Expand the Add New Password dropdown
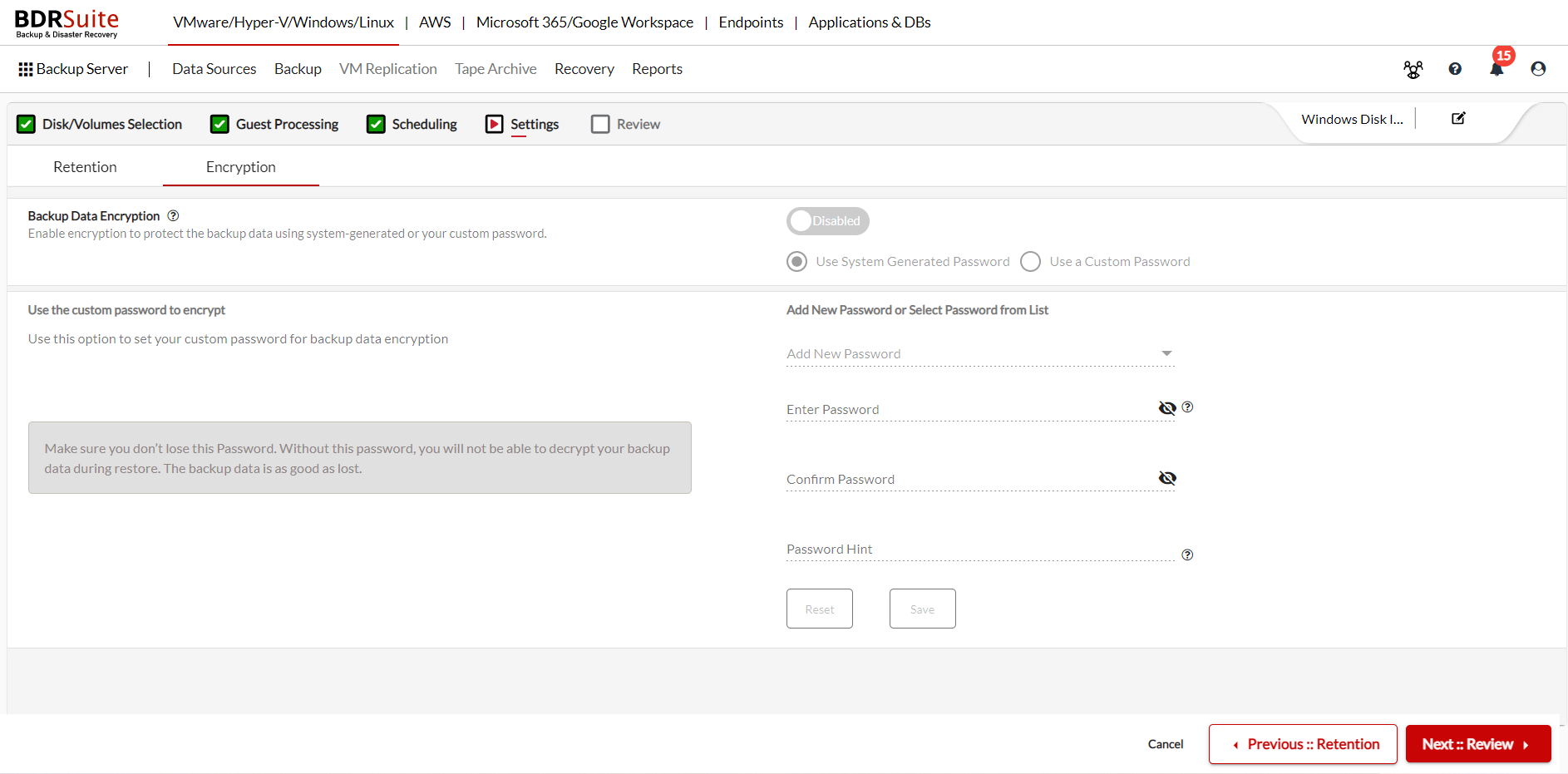Viewport: 1568px width, 774px height. click(980, 354)
